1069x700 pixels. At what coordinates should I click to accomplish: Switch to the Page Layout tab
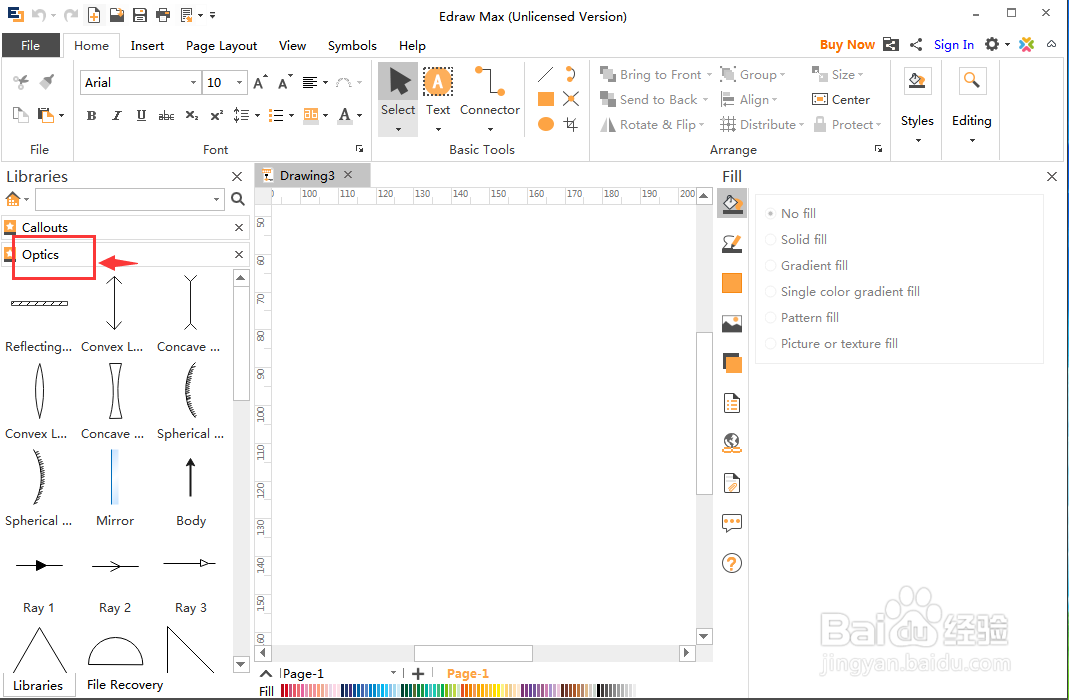pyautogui.click(x=221, y=45)
